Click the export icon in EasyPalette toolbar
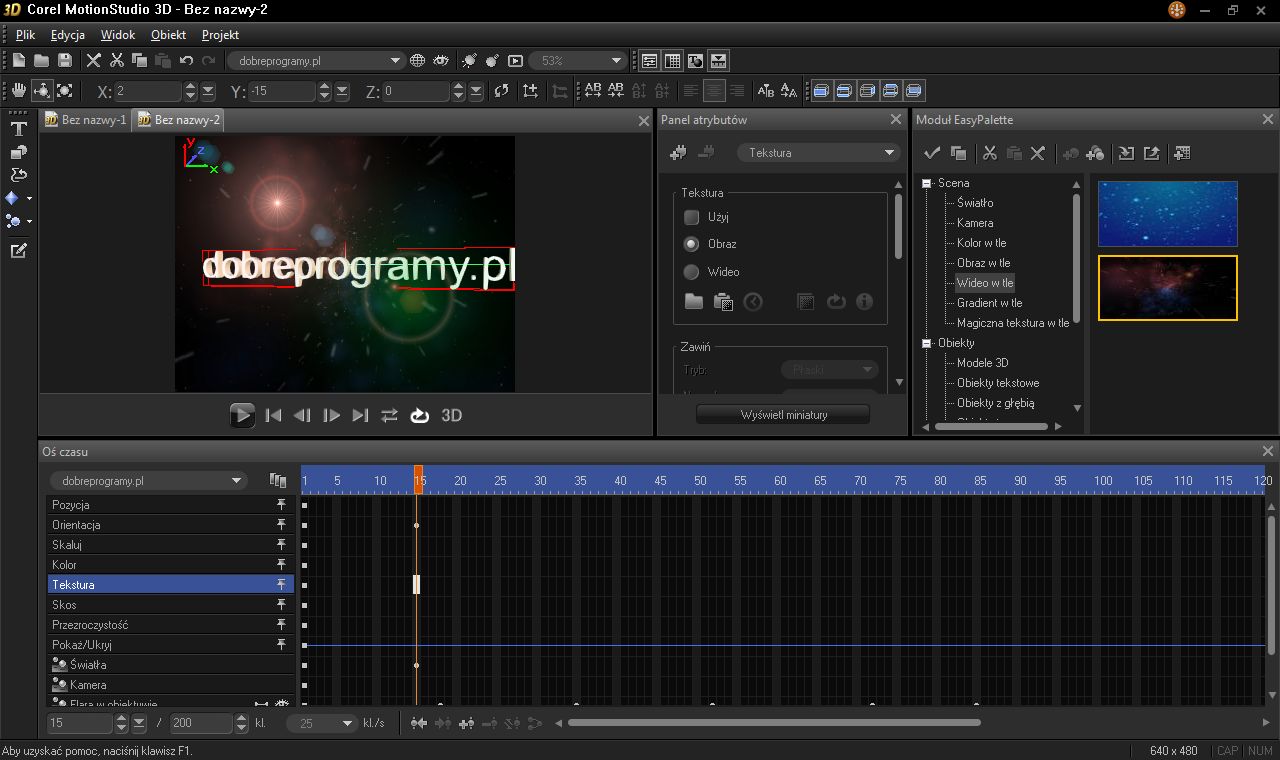The image size is (1280, 760). [x=1151, y=153]
